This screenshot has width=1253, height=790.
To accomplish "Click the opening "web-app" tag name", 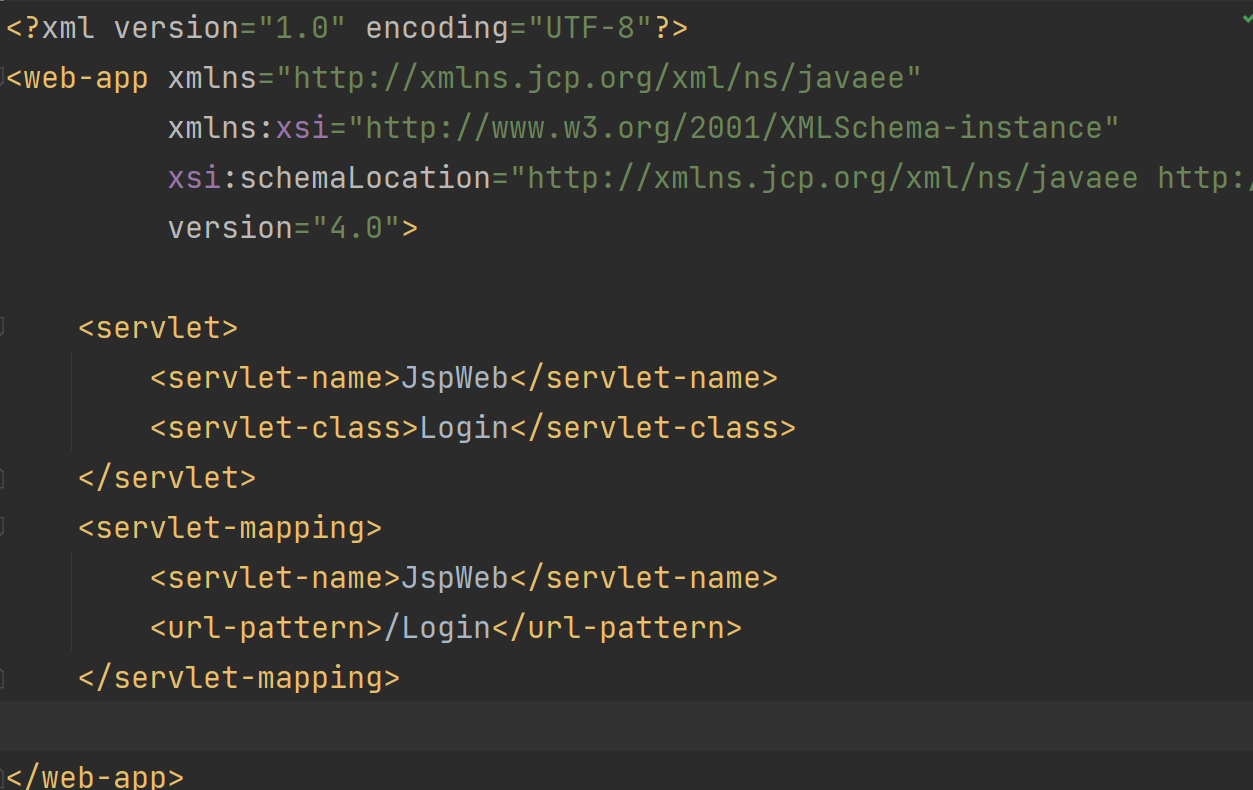I will [x=86, y=78].
